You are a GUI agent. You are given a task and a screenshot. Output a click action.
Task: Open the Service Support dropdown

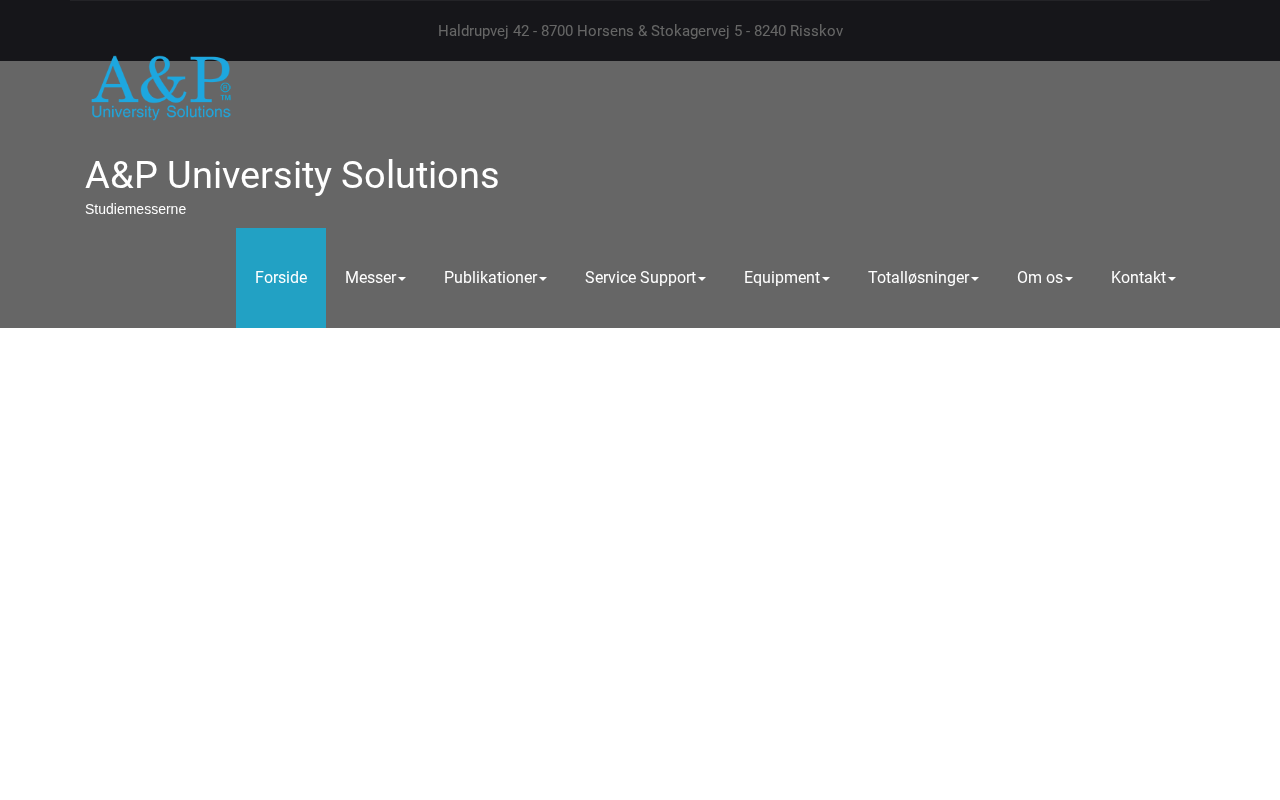click(x=645, y=278)
